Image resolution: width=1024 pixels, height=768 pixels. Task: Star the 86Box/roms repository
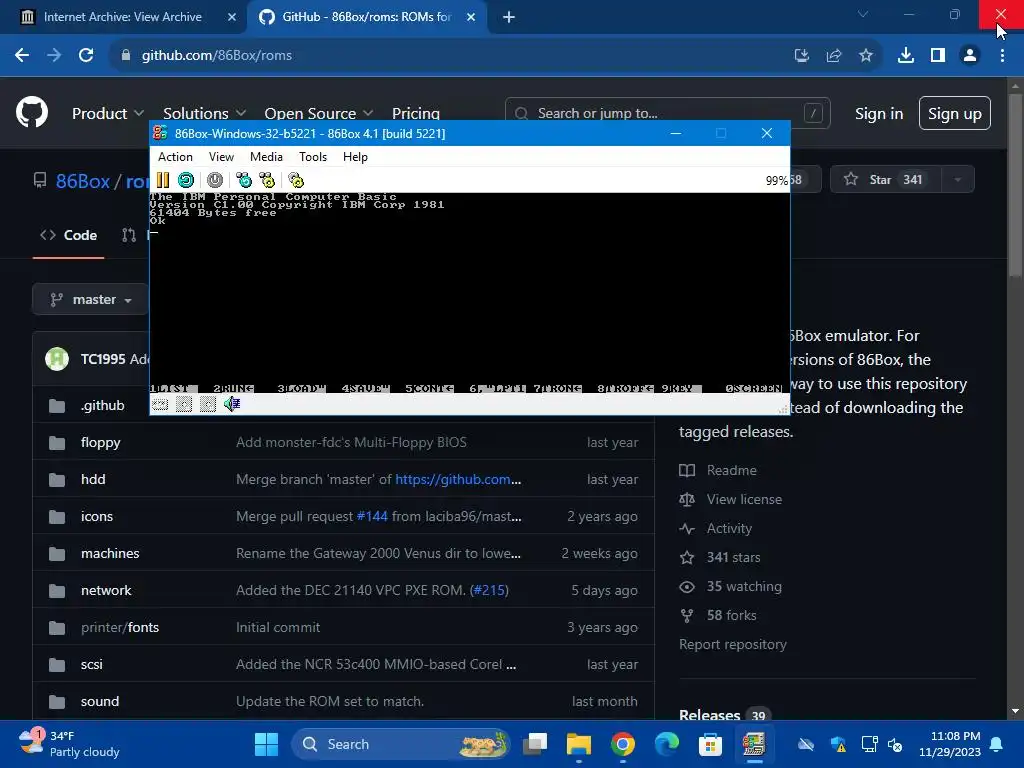(886, 180)
